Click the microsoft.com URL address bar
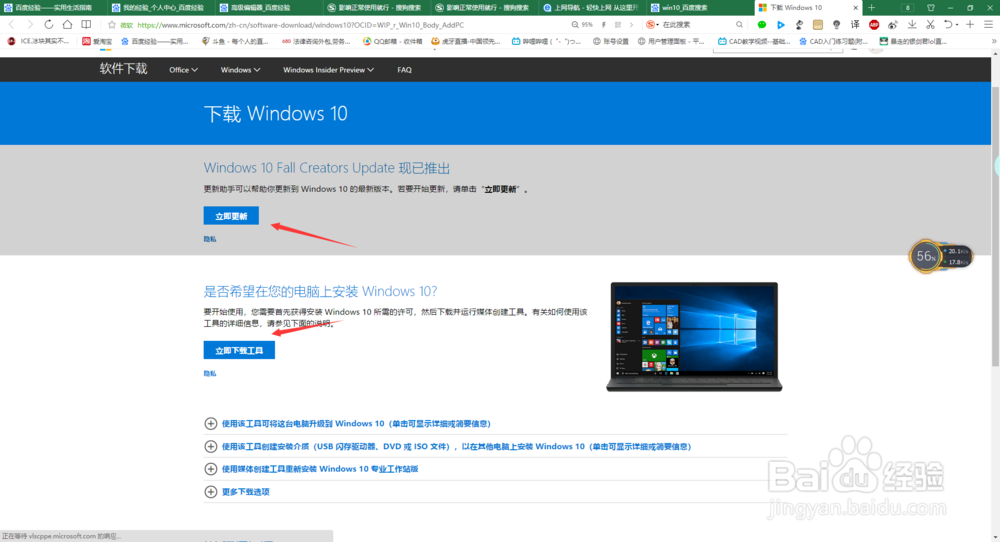The width and height of the screenshot is (1000, 542). pos(300,25)
